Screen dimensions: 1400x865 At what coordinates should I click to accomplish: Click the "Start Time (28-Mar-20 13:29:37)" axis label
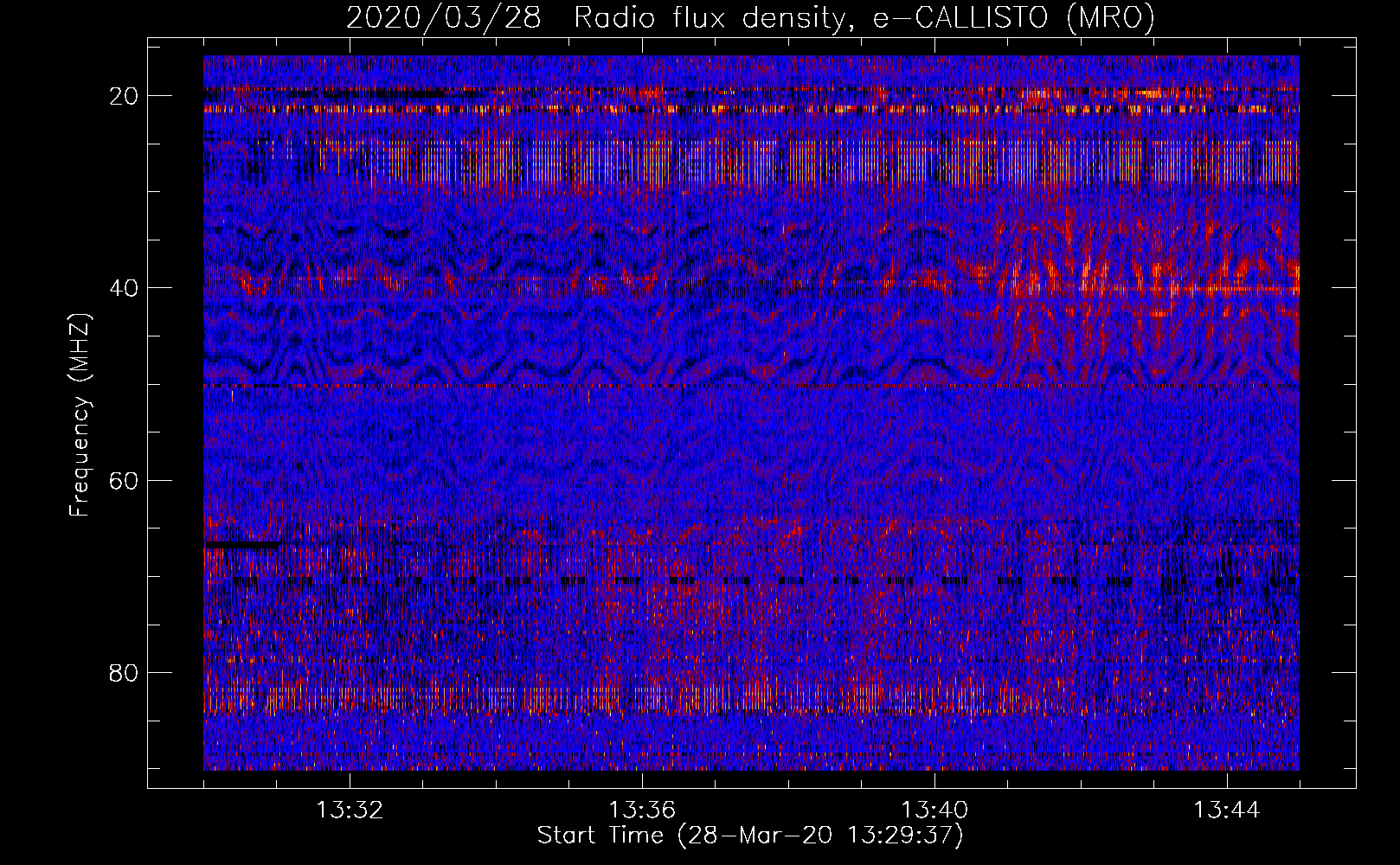coord(750,836)
